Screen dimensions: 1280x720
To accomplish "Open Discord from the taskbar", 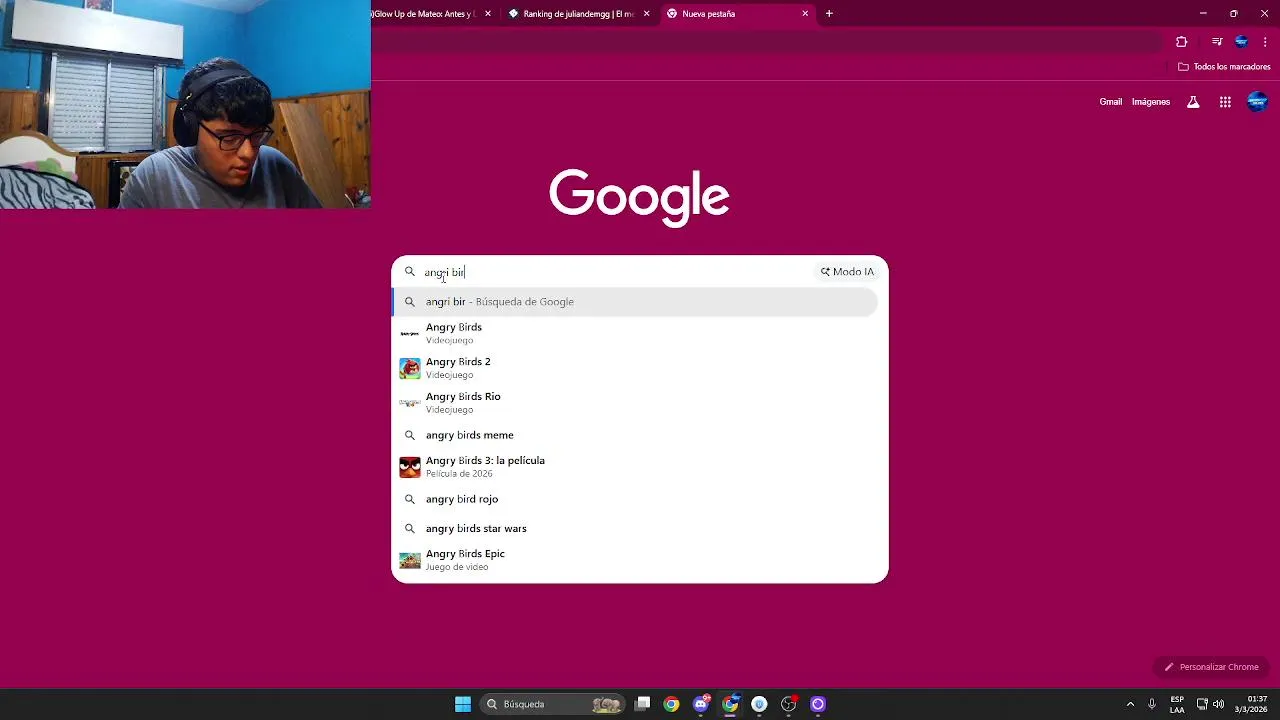I will [701, 704].
